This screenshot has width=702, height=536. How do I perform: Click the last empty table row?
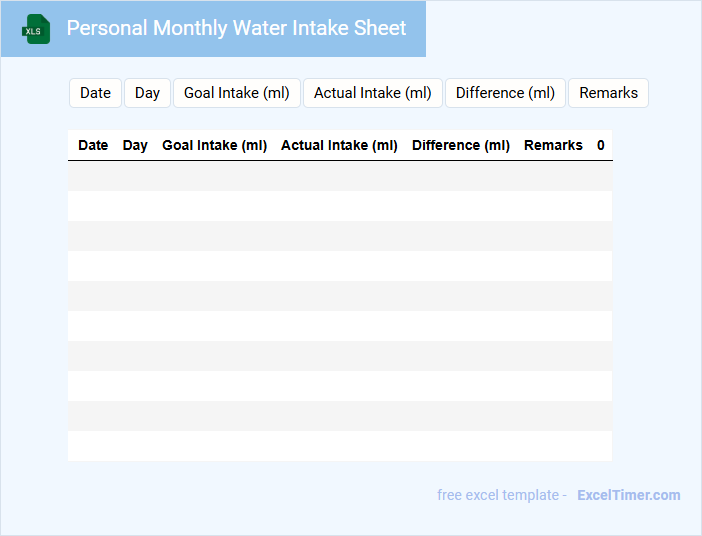click(x=340, y=446)
